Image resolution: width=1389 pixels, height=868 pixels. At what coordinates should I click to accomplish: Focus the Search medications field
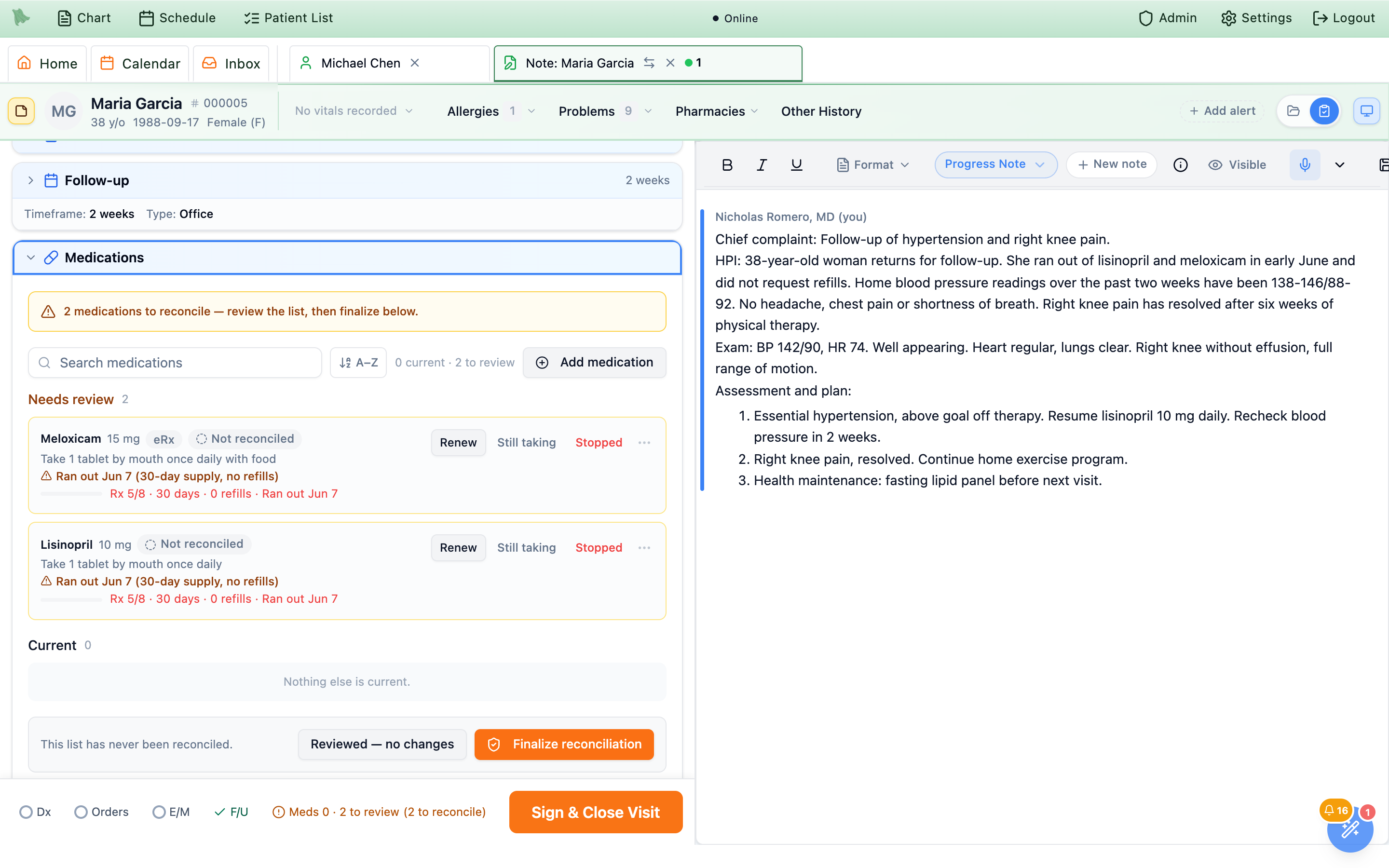click(x=175, y=362)
